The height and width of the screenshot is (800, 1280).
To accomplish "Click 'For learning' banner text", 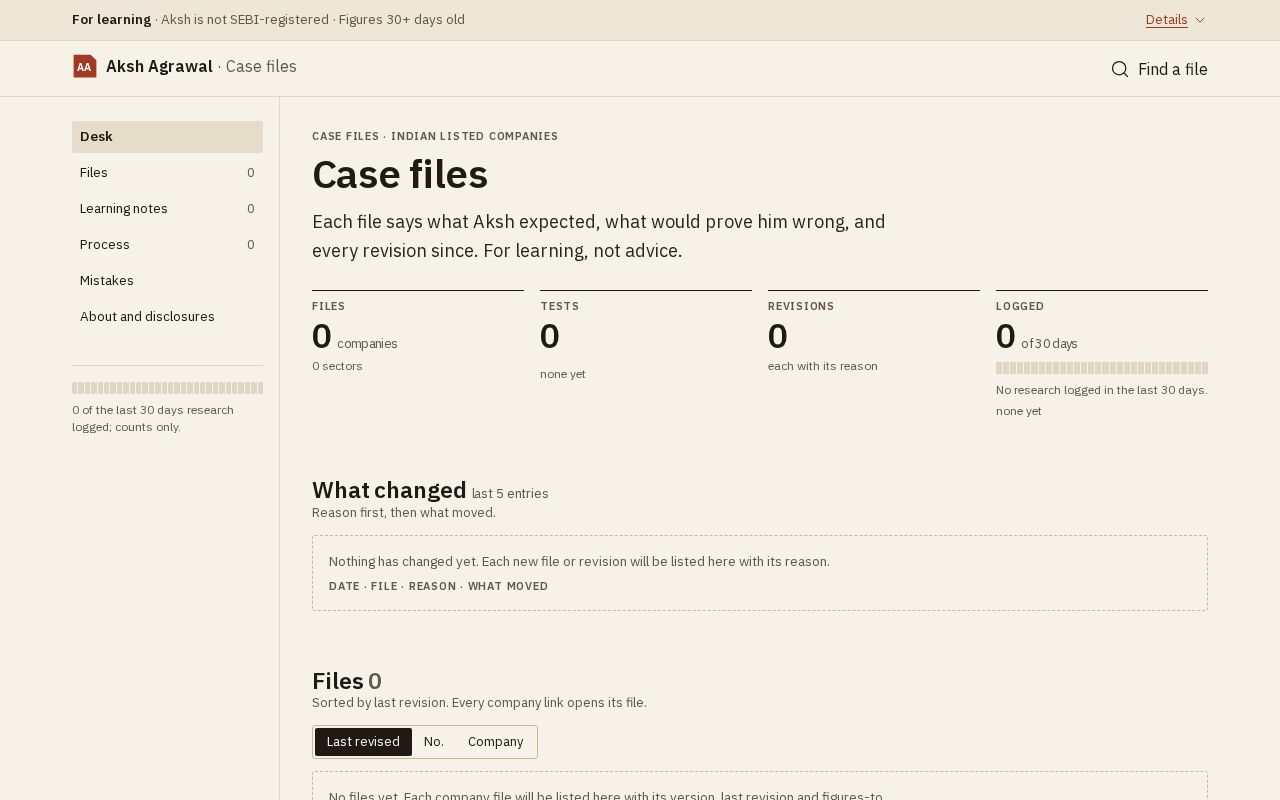I will click(x=111, y=20).
